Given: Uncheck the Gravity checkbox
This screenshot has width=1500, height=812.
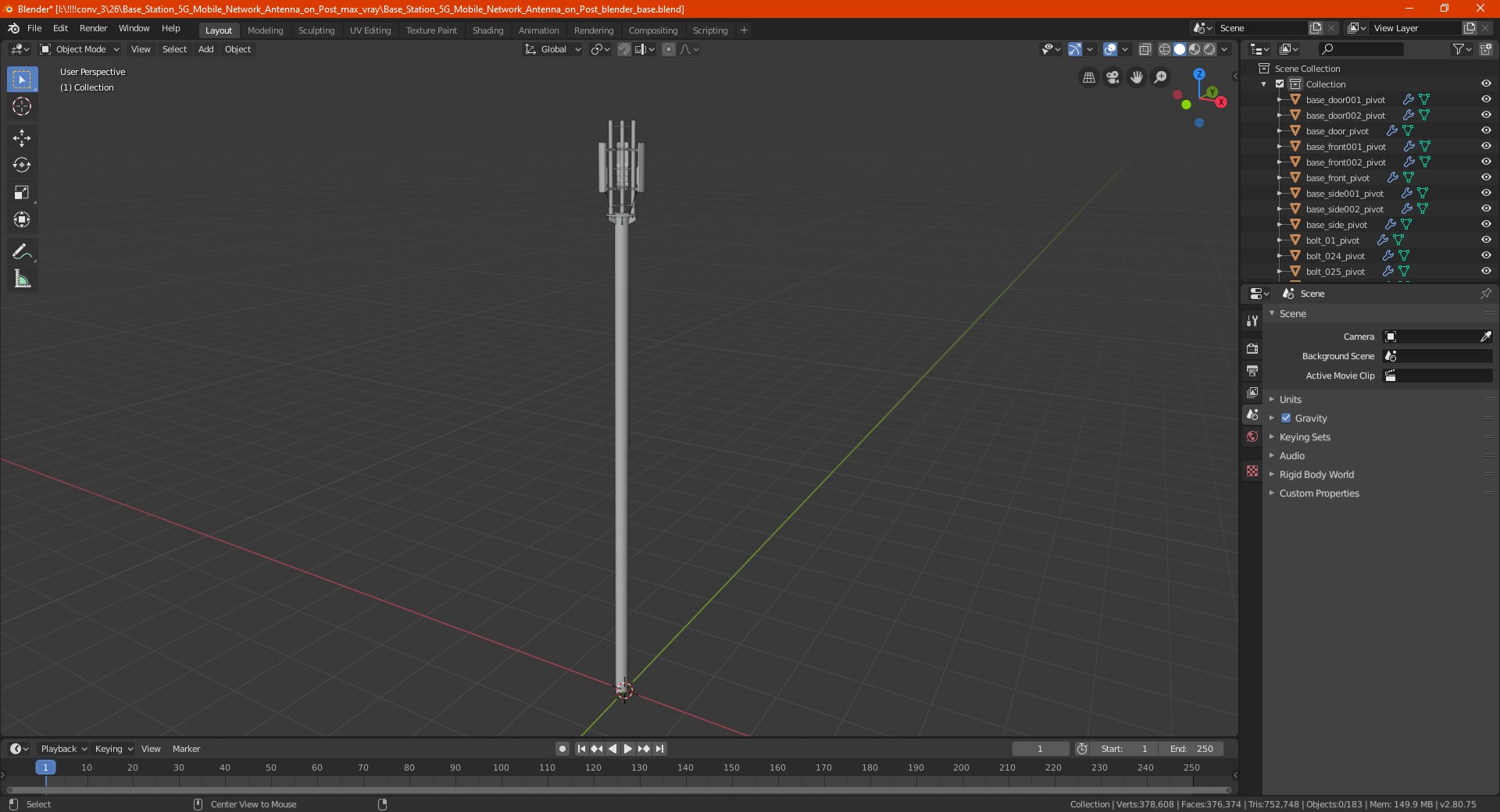Looking at the screenshot, I should (x=1286, y=418).
